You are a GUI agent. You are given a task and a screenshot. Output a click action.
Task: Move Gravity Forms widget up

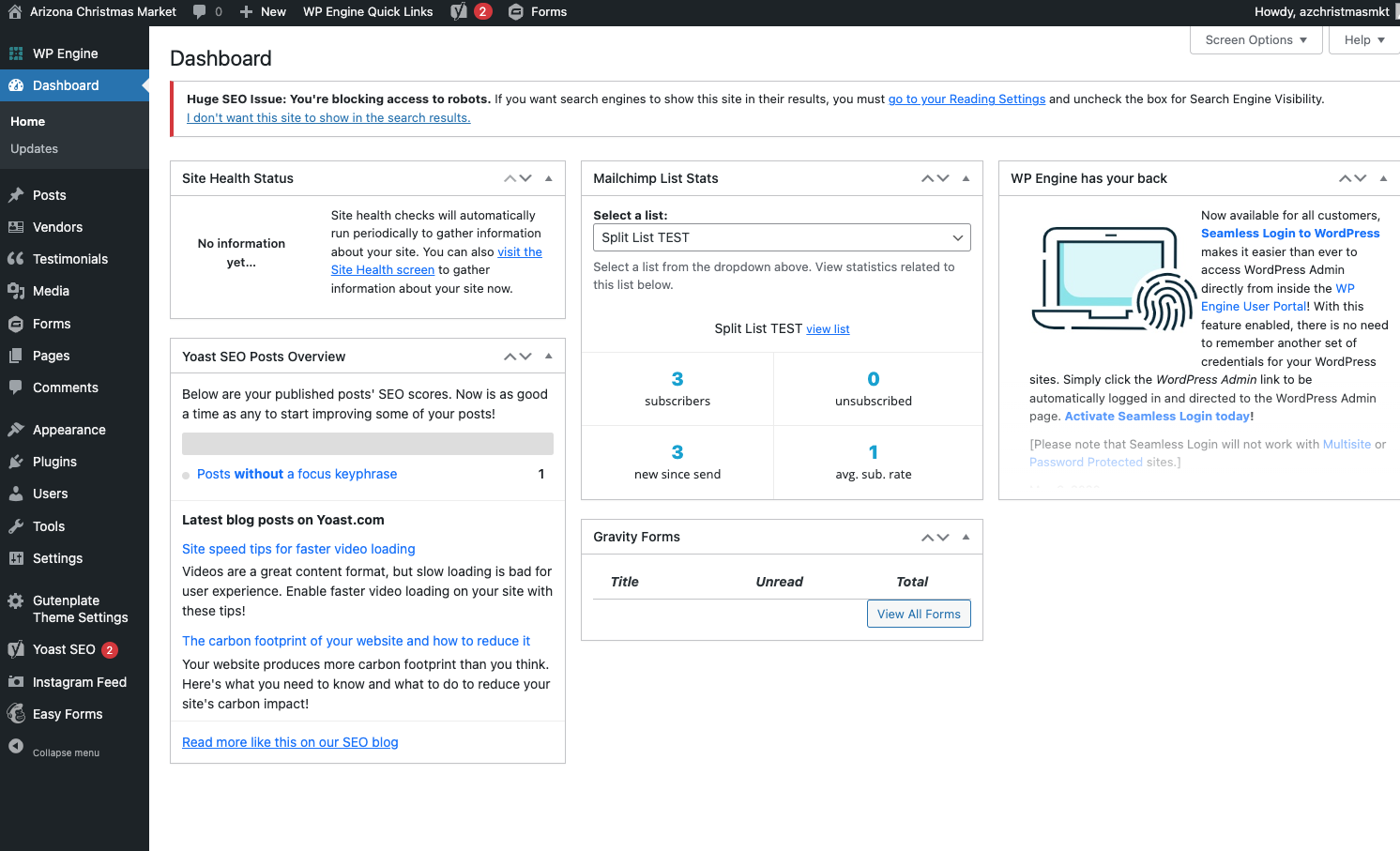click(928, 538)
